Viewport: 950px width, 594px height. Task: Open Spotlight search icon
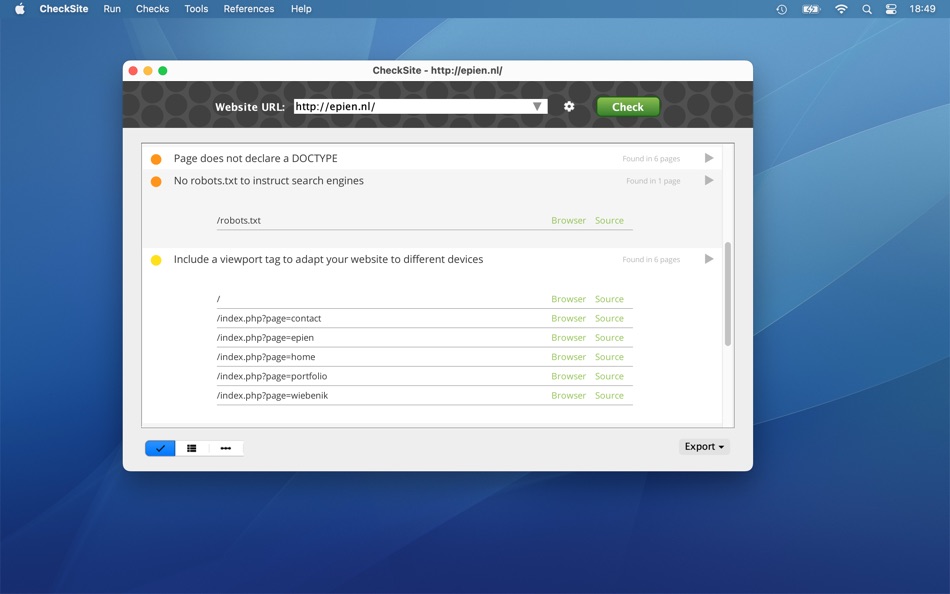point(867,9)
